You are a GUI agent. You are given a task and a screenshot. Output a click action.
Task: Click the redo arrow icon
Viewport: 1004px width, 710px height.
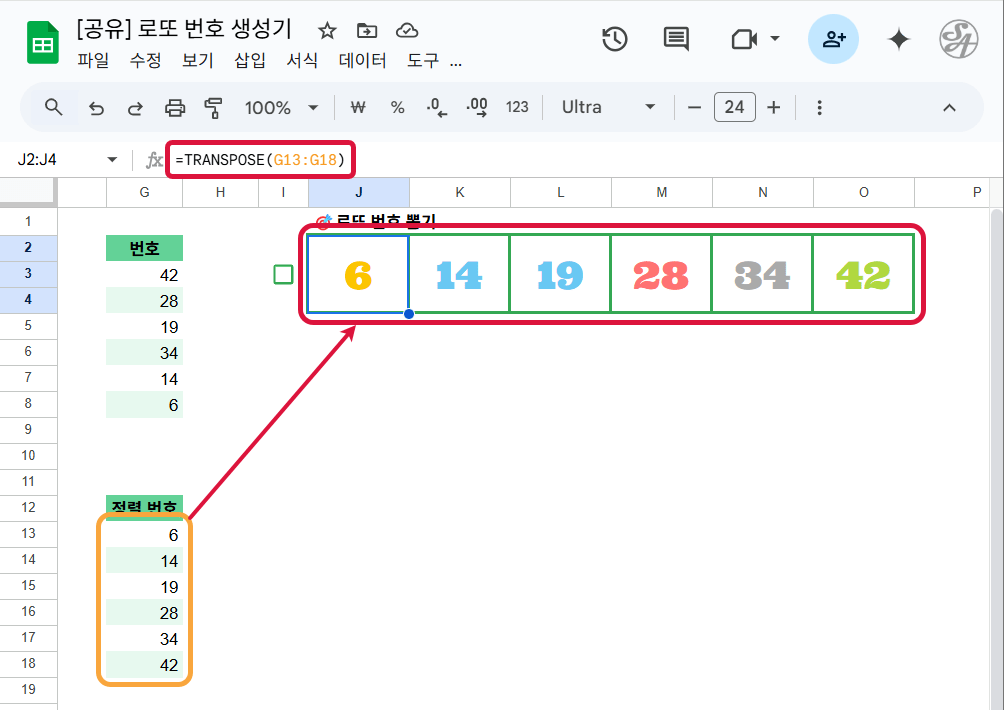point(135,107)
